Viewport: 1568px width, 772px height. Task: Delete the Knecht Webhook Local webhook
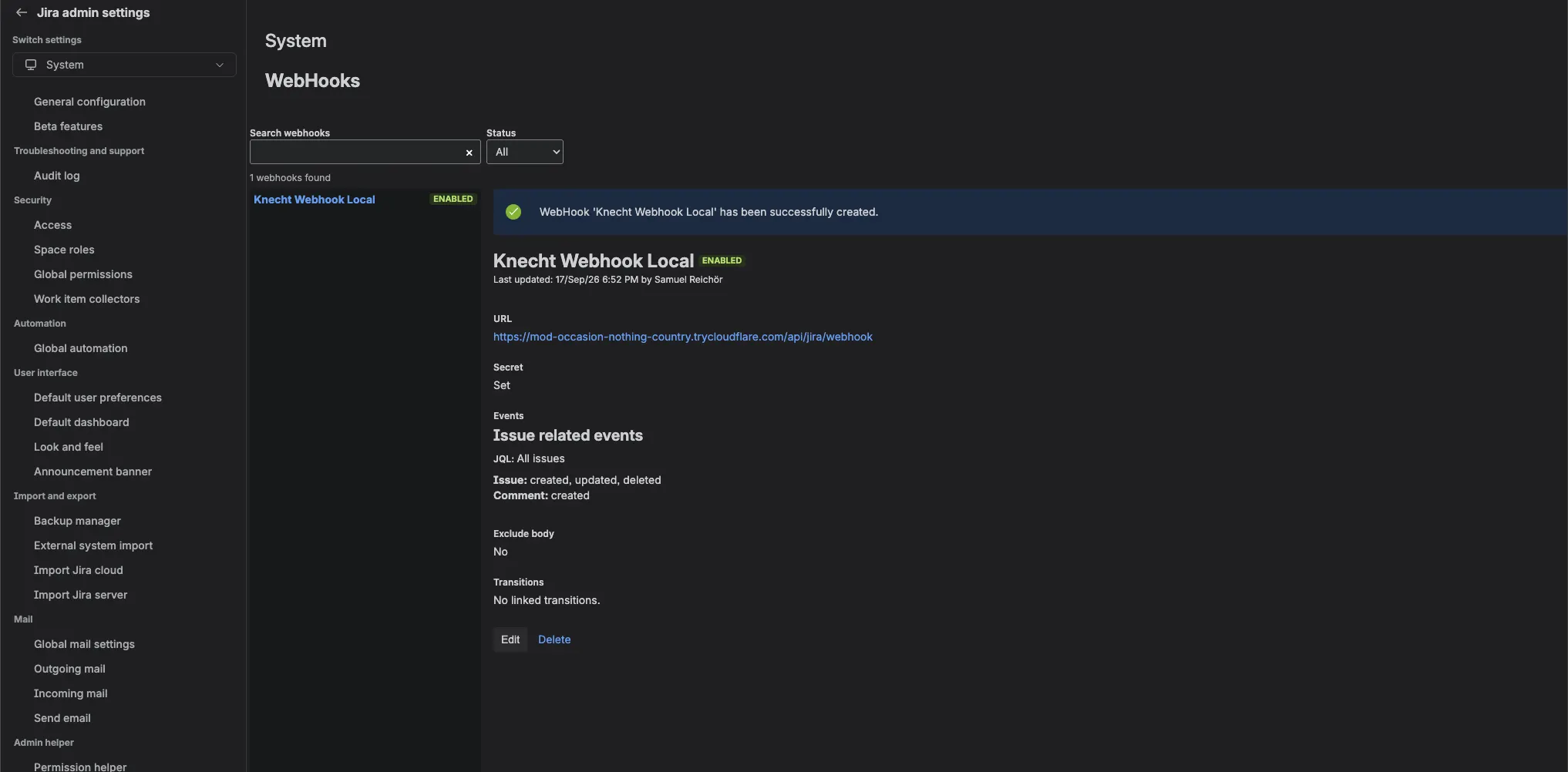click(x=554, y=639)
